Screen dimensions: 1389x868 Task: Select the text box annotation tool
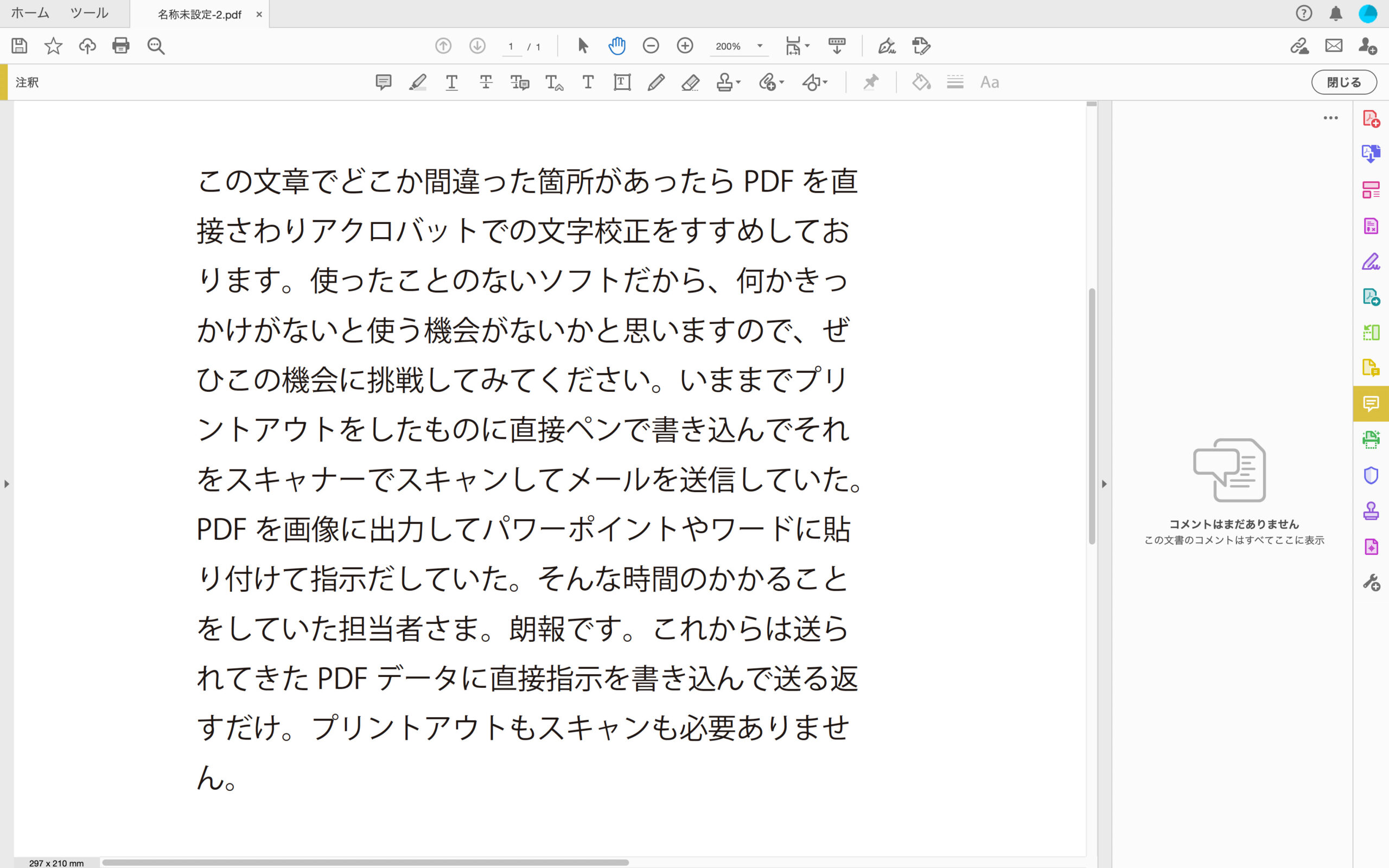pos(621,82)
